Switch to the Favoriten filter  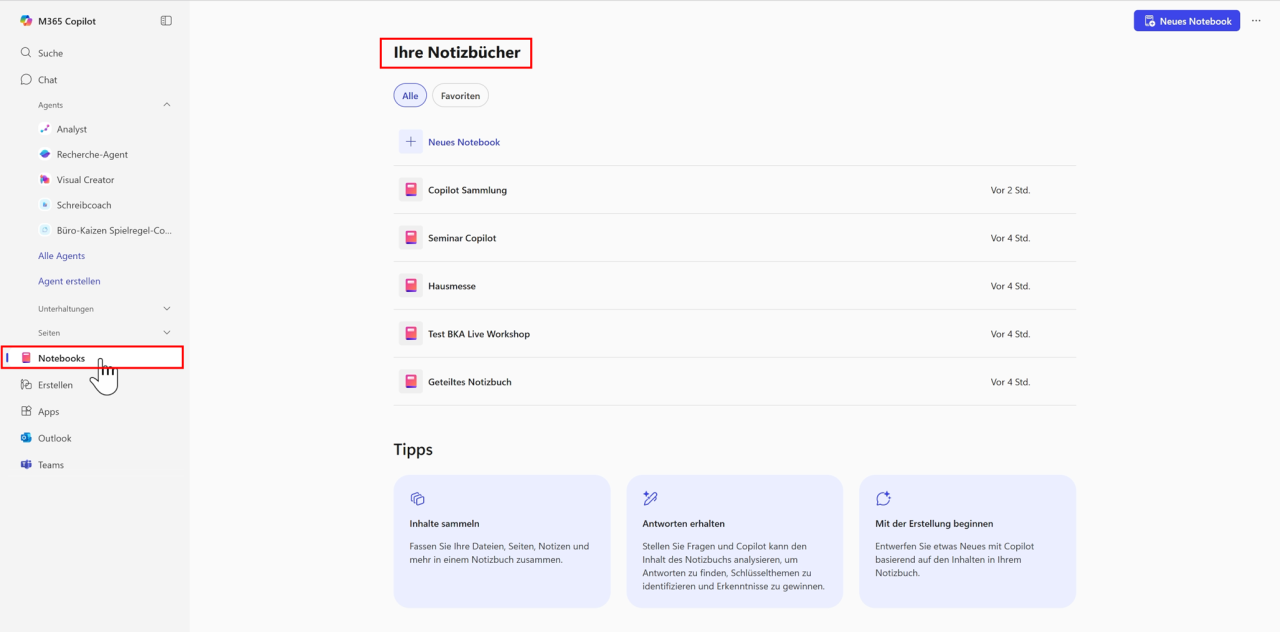click(x=460, y=95)
